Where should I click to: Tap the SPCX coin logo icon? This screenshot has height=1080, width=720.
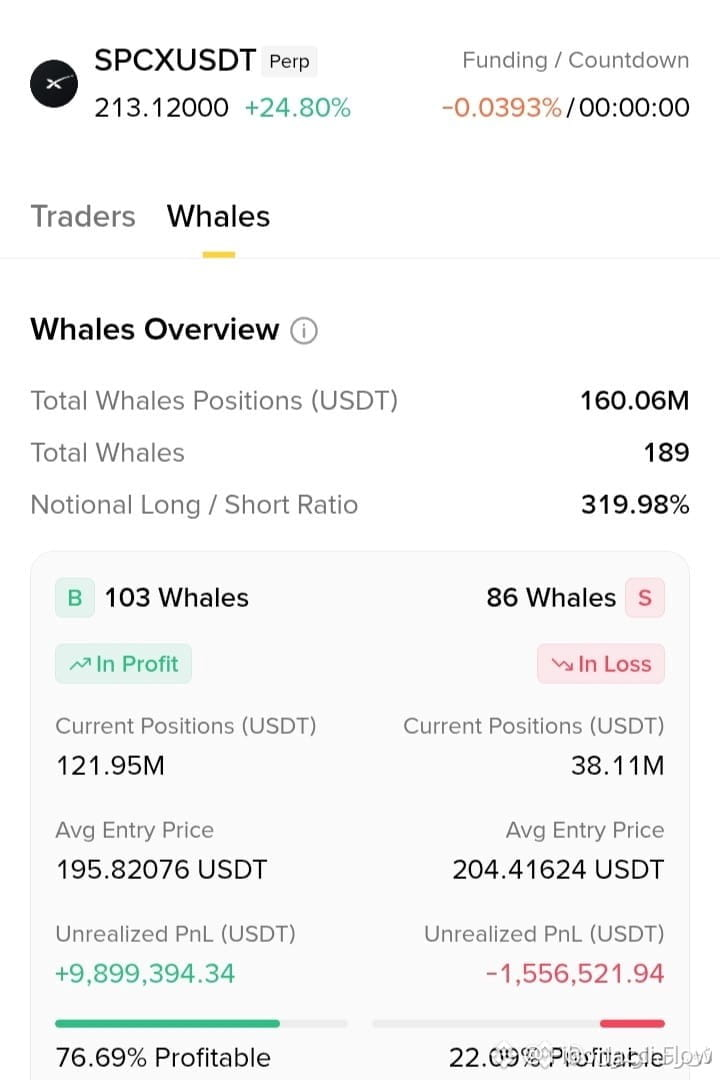tap(54, 83)
